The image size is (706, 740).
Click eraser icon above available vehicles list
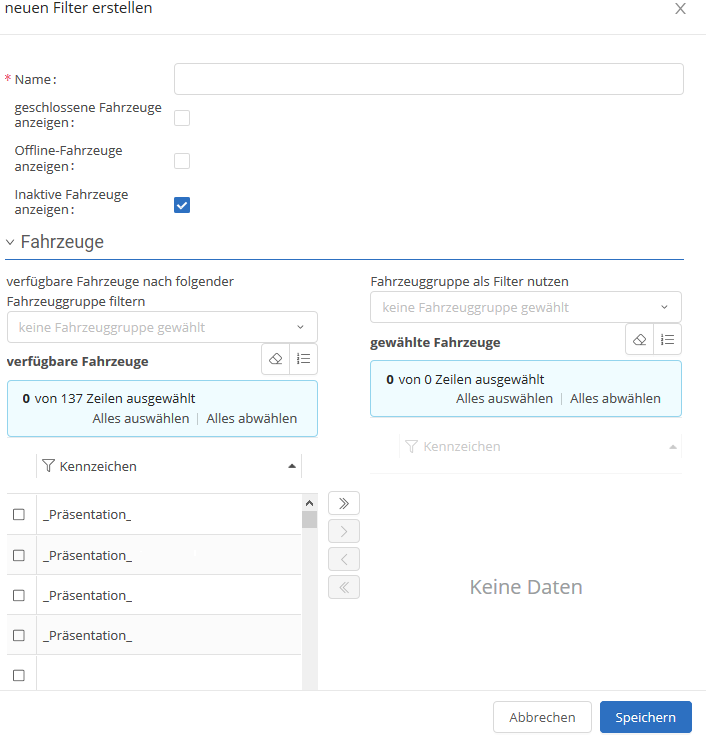pyautogui.click(x=276, y=359)
